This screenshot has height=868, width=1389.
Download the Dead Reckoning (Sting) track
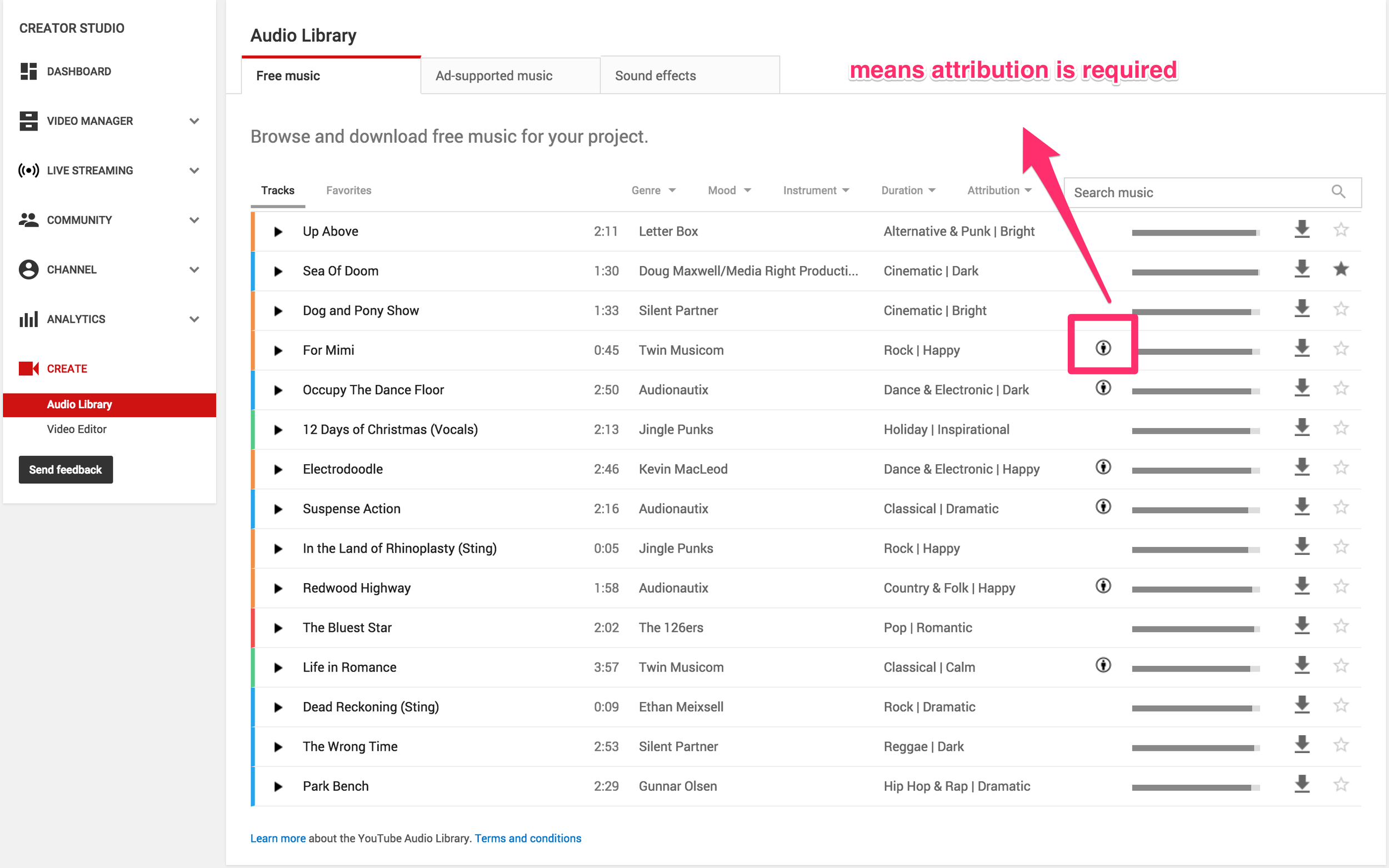[1302, 705]
